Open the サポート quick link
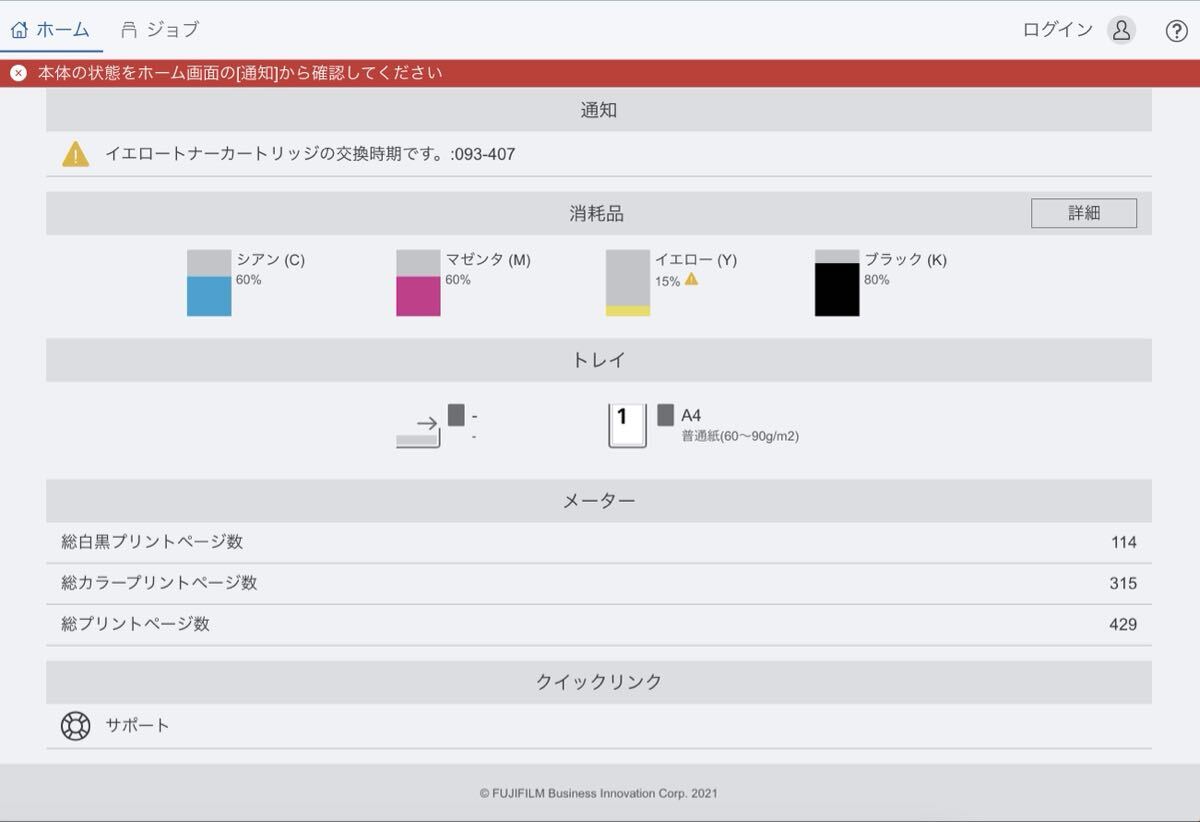This screenshot has height=822, width=1200. click(x=138, y=726)
